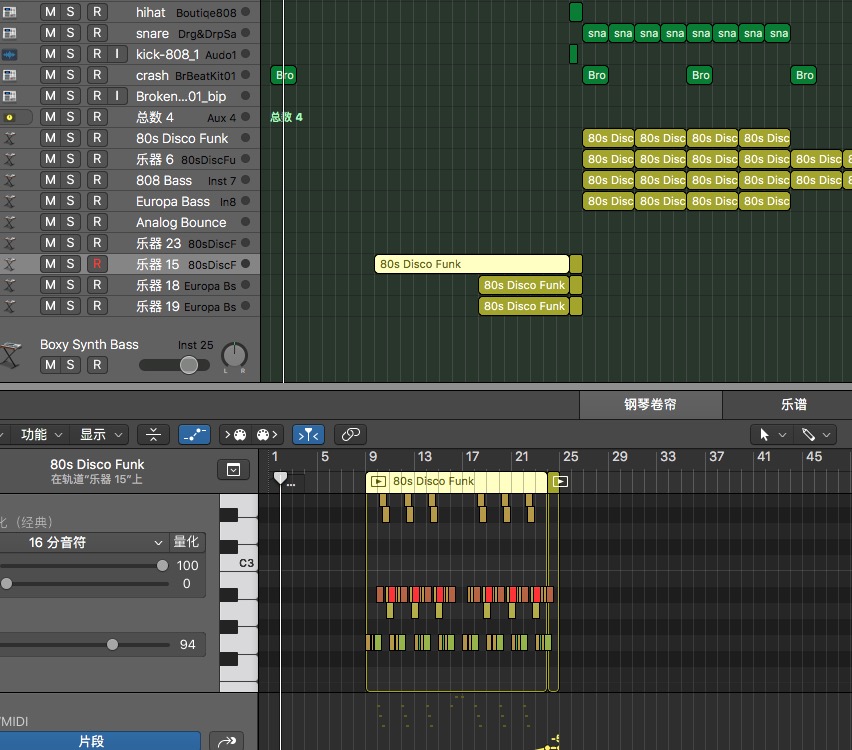The image size is (852, 750).
Task: Mute Boxy Synth Bass in track header
Action: coord(50,365)
